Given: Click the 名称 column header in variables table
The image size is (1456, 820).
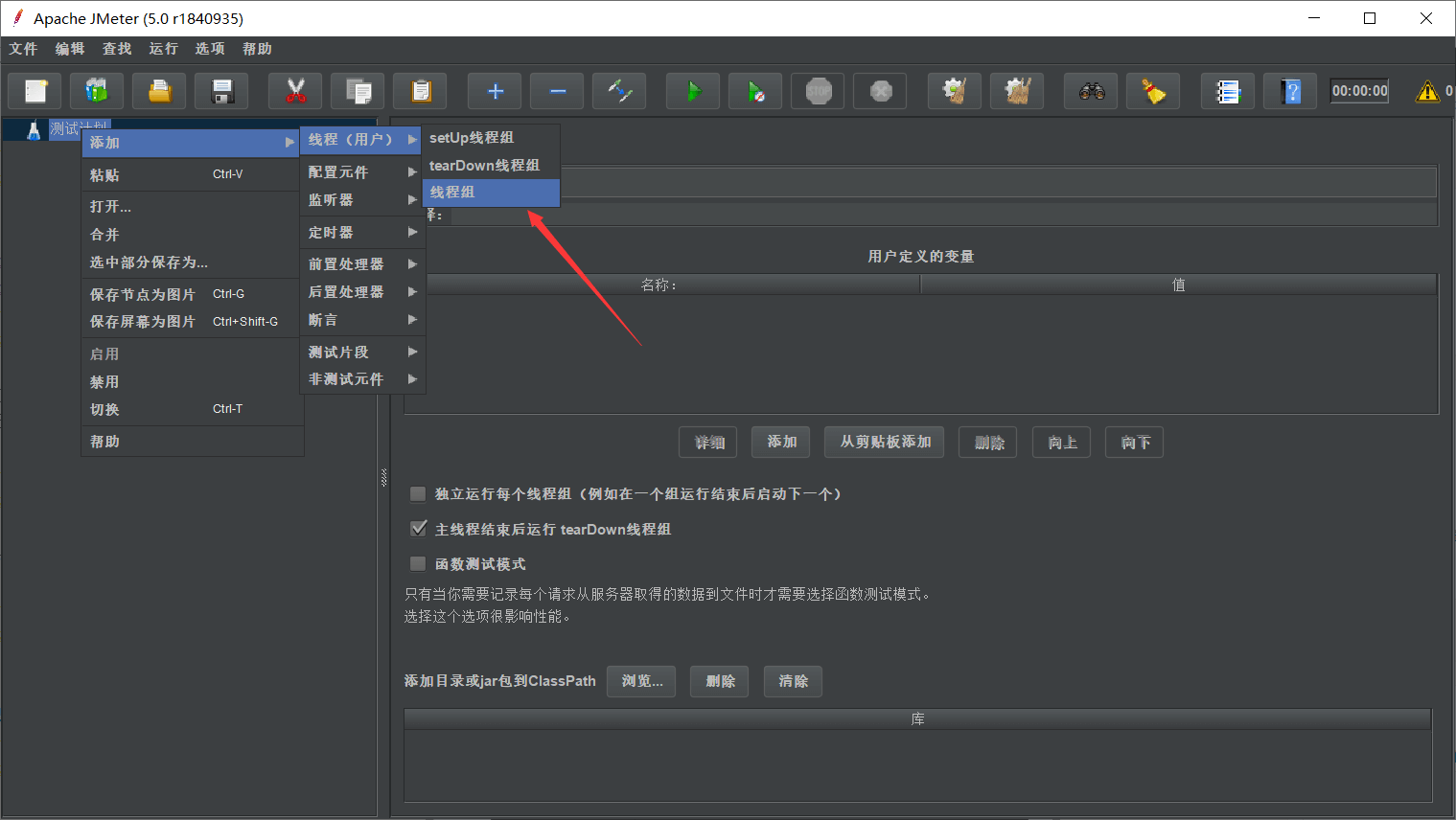Looking at the screenshot, I should (662, 285).
